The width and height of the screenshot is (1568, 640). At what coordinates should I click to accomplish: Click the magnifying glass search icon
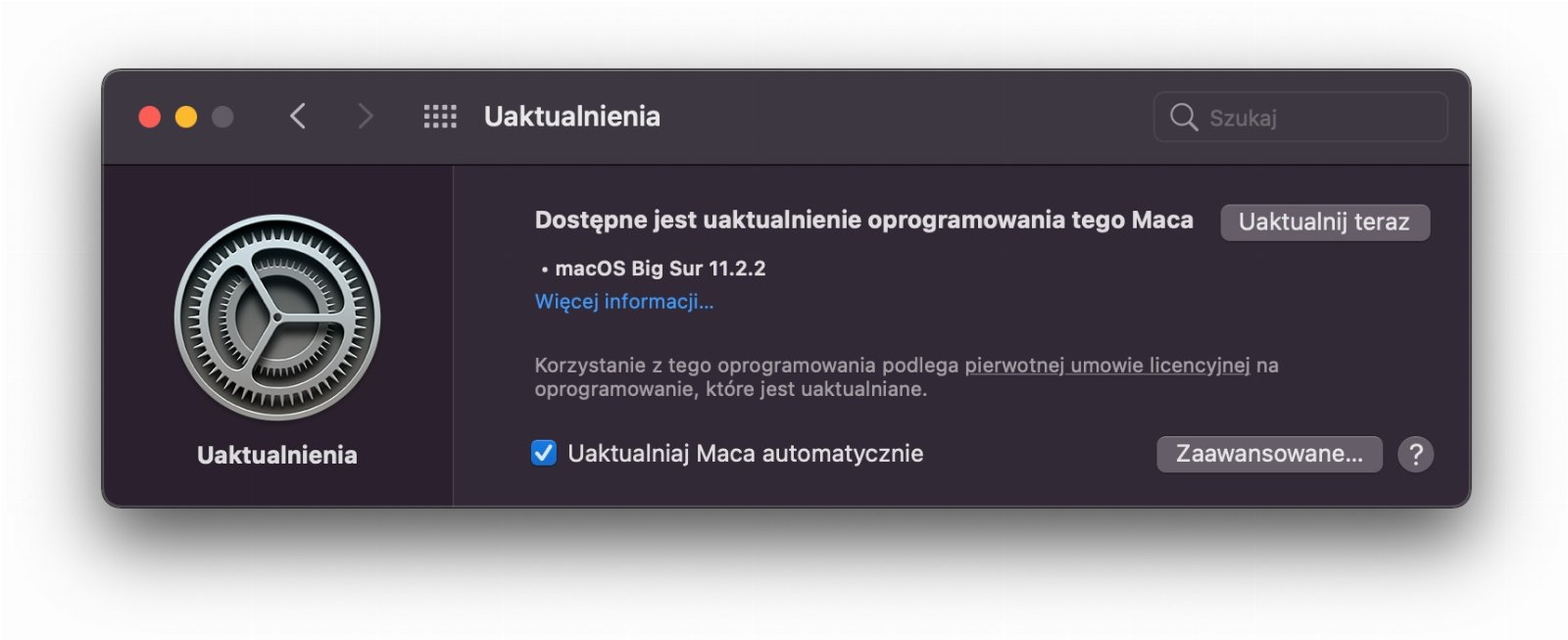click(x=1184, y=117)
